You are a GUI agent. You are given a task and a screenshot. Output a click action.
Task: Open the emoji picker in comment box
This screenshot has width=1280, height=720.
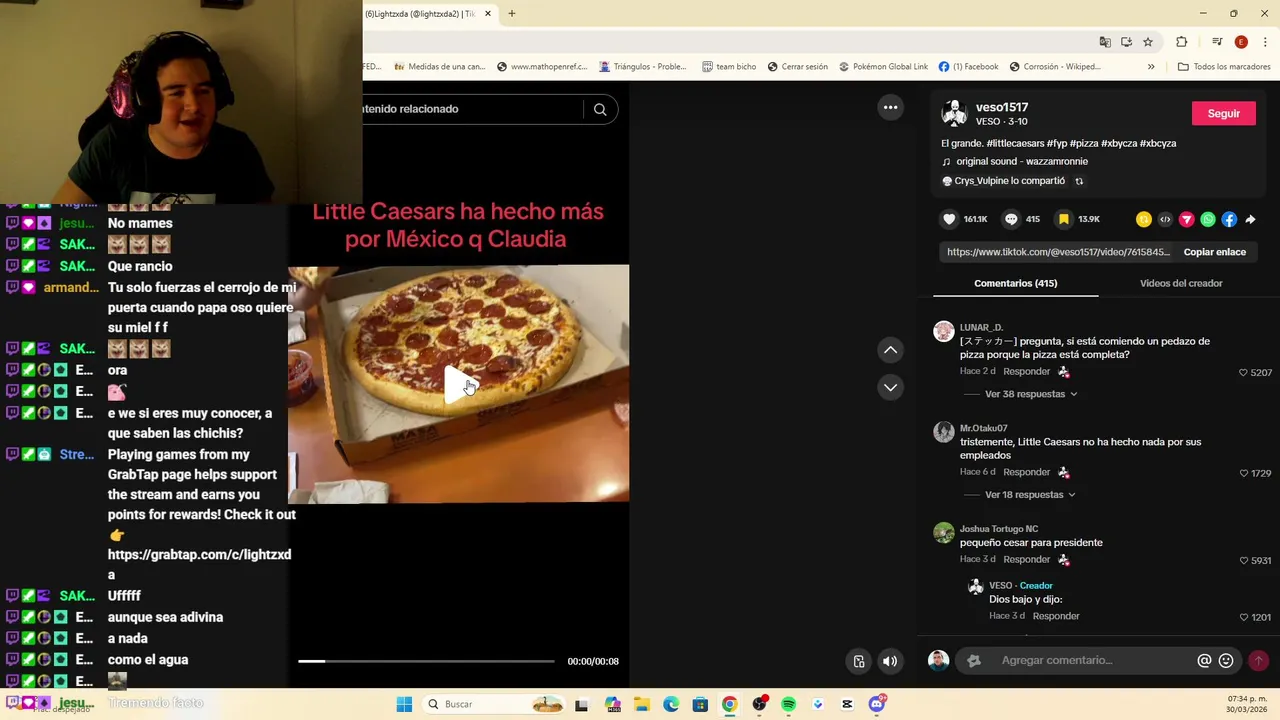coord(1226,660)
